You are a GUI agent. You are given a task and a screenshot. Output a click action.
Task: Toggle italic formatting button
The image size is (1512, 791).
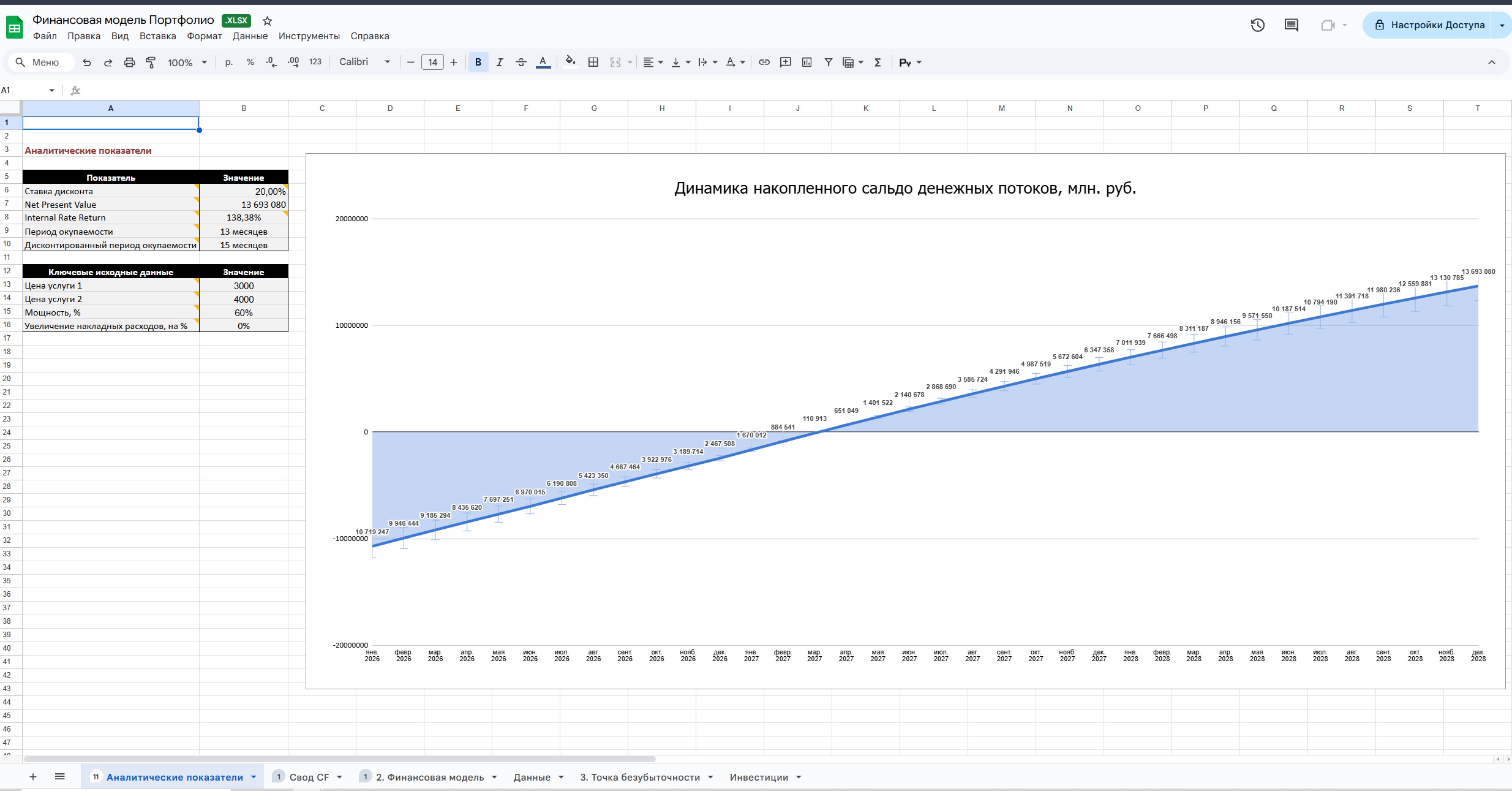(x=500, y=62)
